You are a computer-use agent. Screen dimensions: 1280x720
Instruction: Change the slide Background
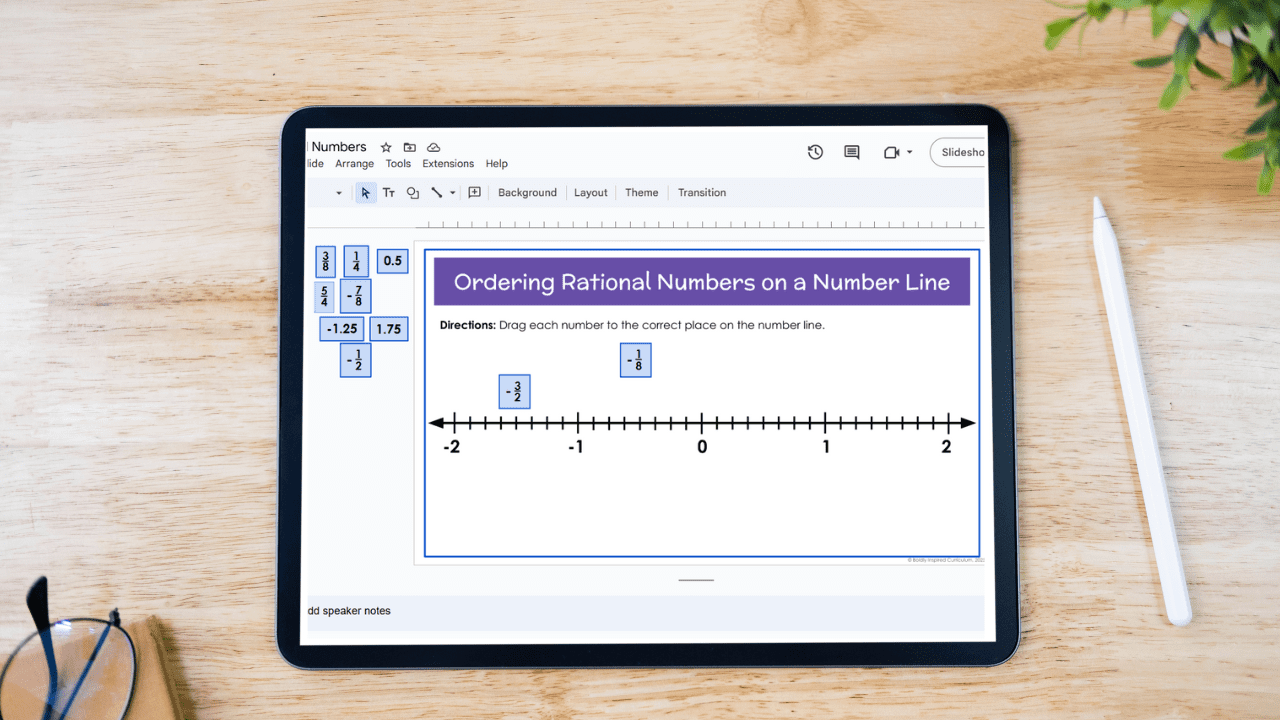(x=527, y=192)
